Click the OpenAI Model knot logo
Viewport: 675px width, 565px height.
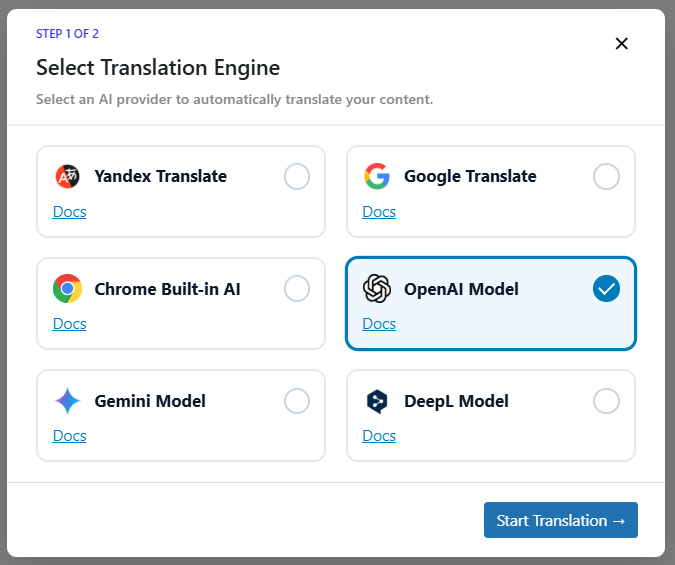377,289
